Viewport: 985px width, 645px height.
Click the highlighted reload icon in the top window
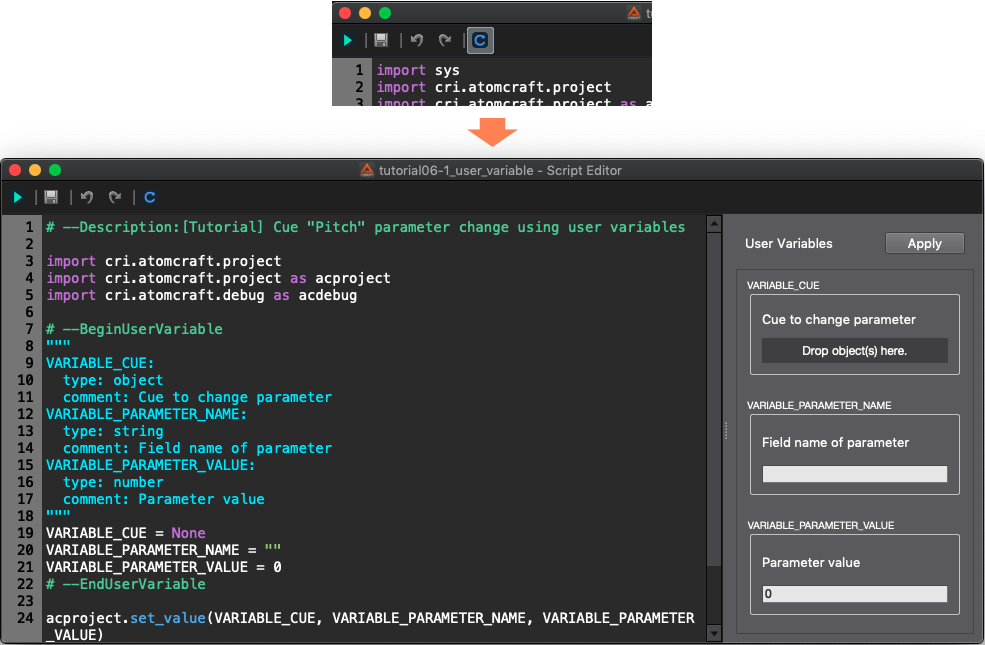480,41
